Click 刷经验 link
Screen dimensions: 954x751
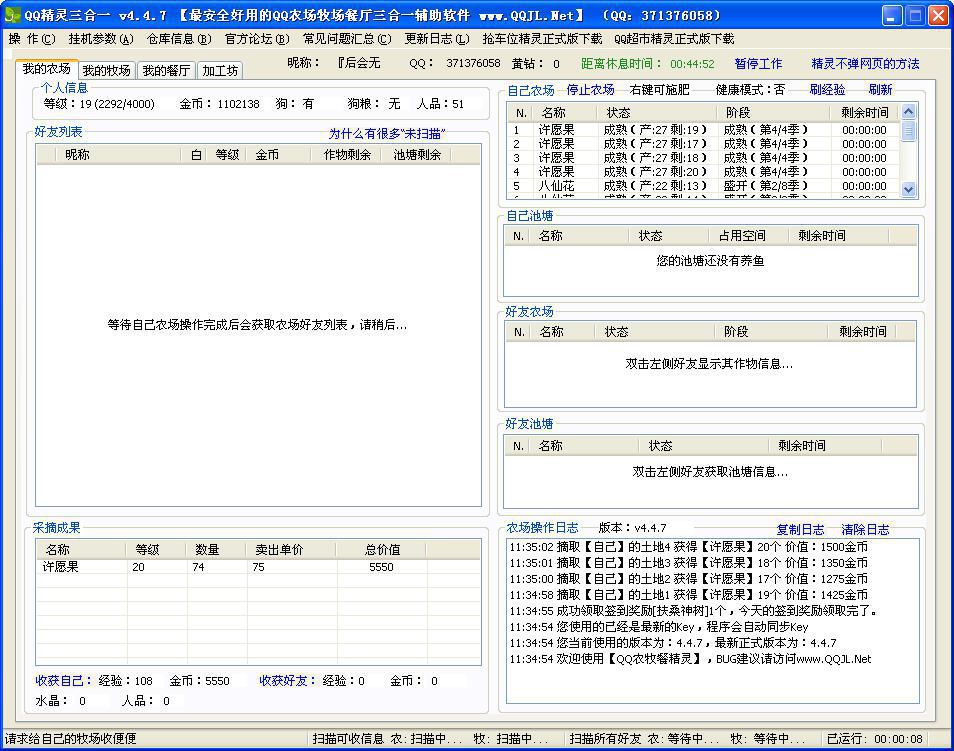coord(827,90)
